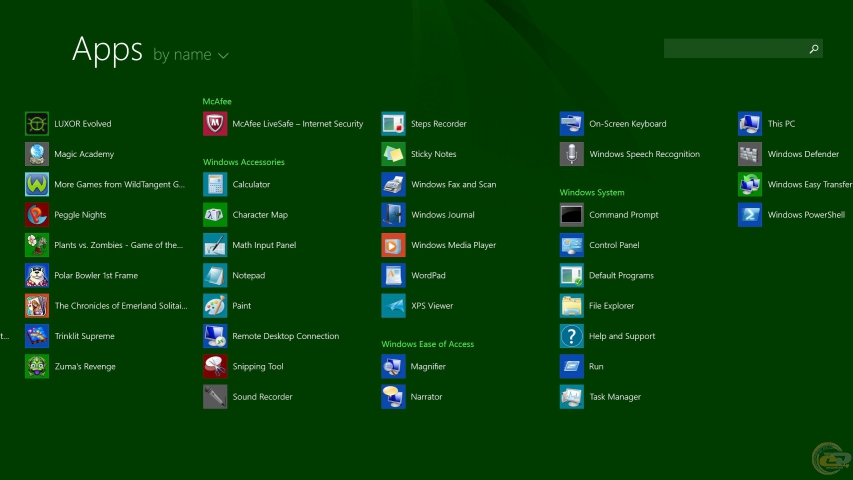Open the LUXOR Evolved game icon
Image resolution: width=853 pixels, height=480 pixels.
pyautogui.click(x=36, y=124)
